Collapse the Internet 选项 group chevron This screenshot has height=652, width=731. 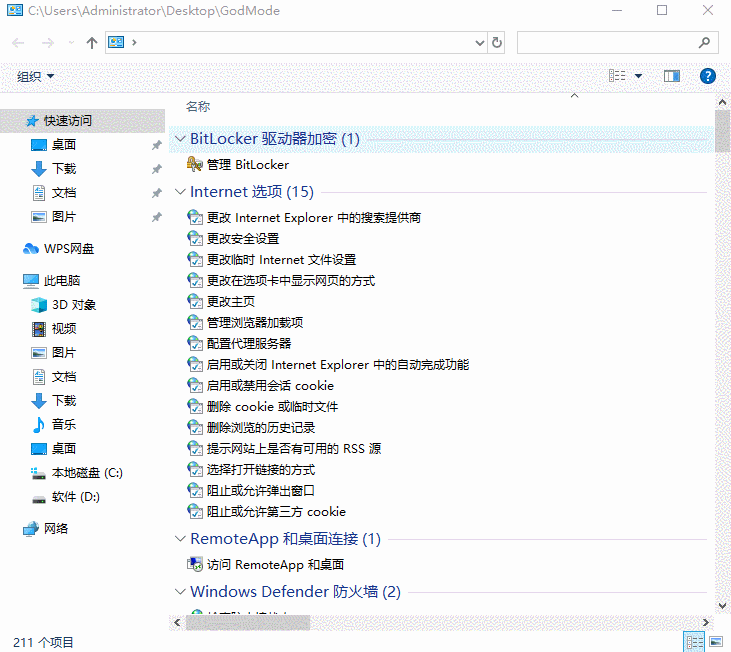180,192
